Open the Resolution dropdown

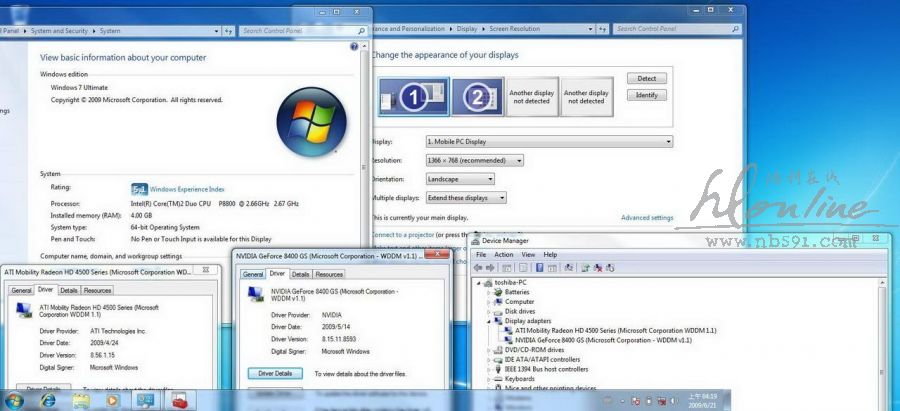473,160
